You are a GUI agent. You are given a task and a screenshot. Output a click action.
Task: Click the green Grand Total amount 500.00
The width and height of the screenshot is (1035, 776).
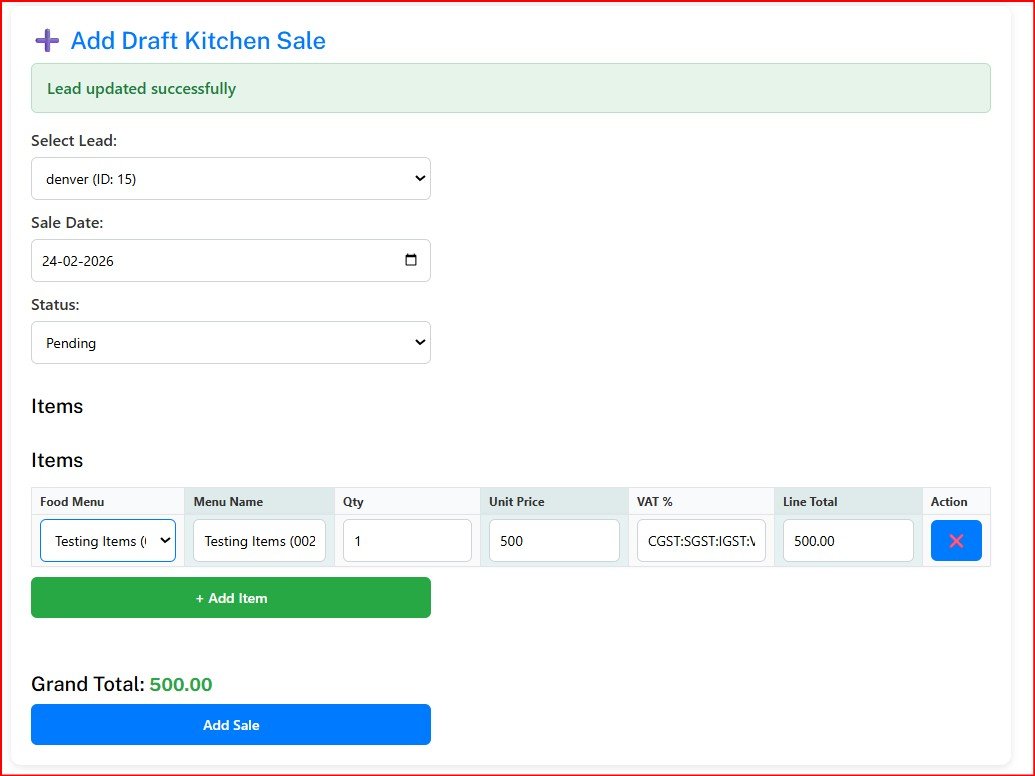point(181,685)
